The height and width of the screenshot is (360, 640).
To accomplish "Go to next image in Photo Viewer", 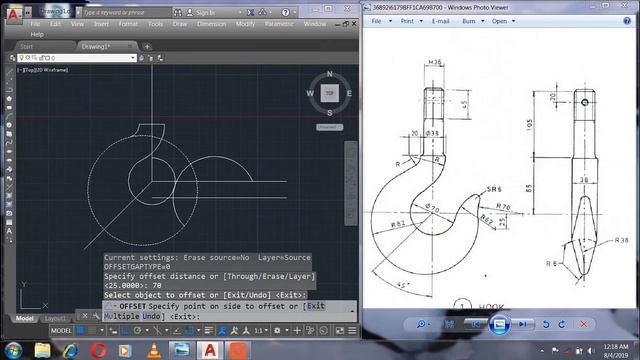I will [522, 324].
